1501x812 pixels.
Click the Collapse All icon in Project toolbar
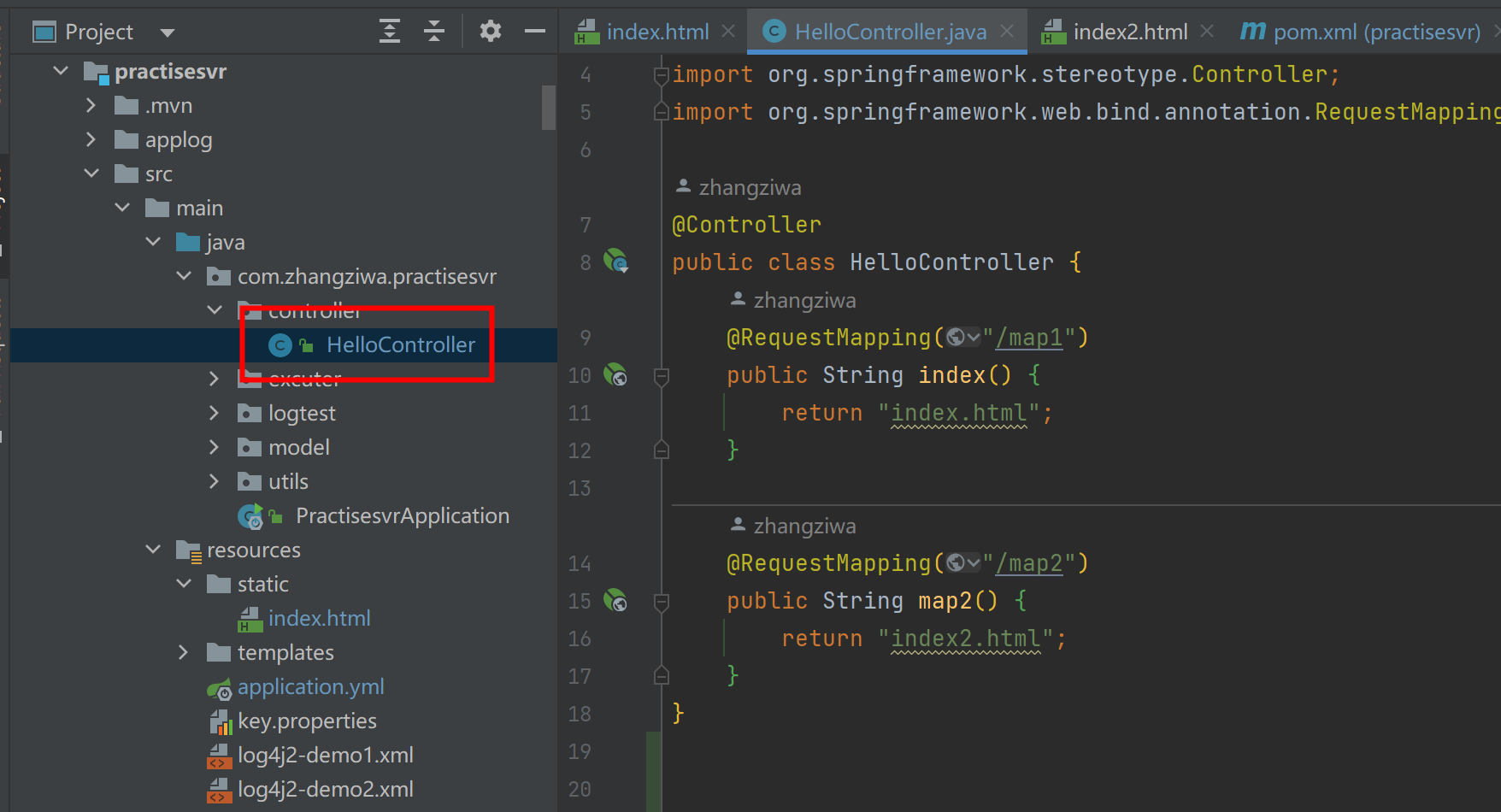(434, 32)
